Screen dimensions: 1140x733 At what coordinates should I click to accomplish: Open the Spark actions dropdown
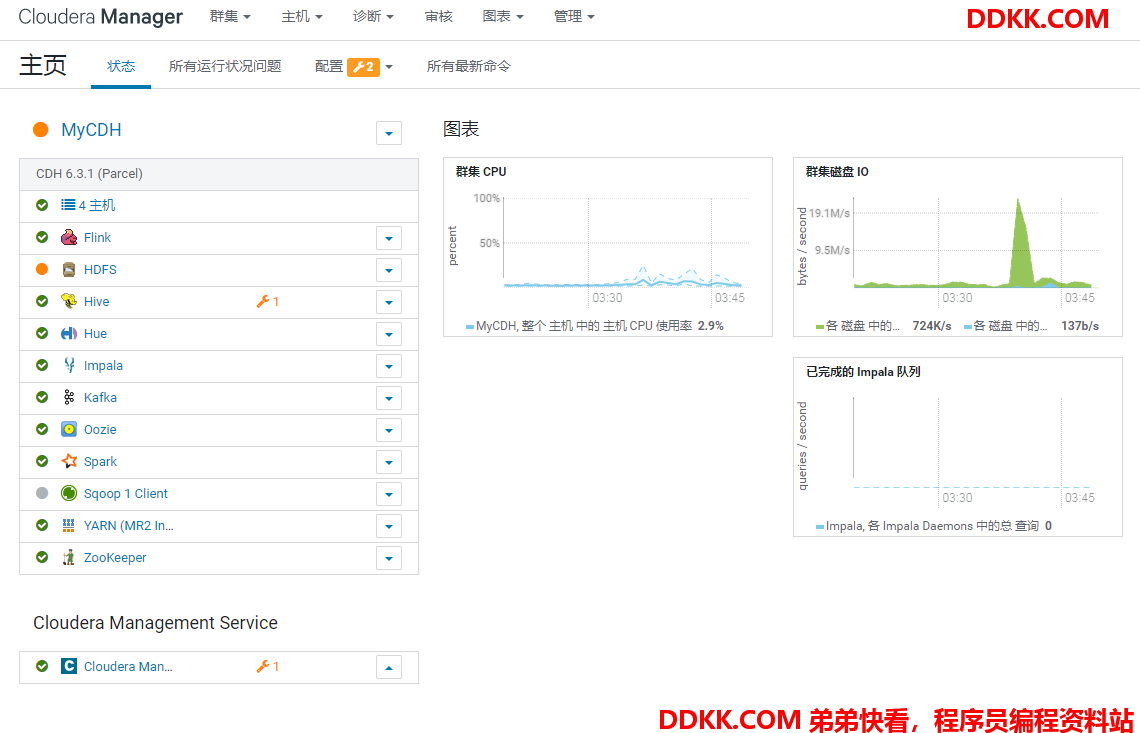389,462
